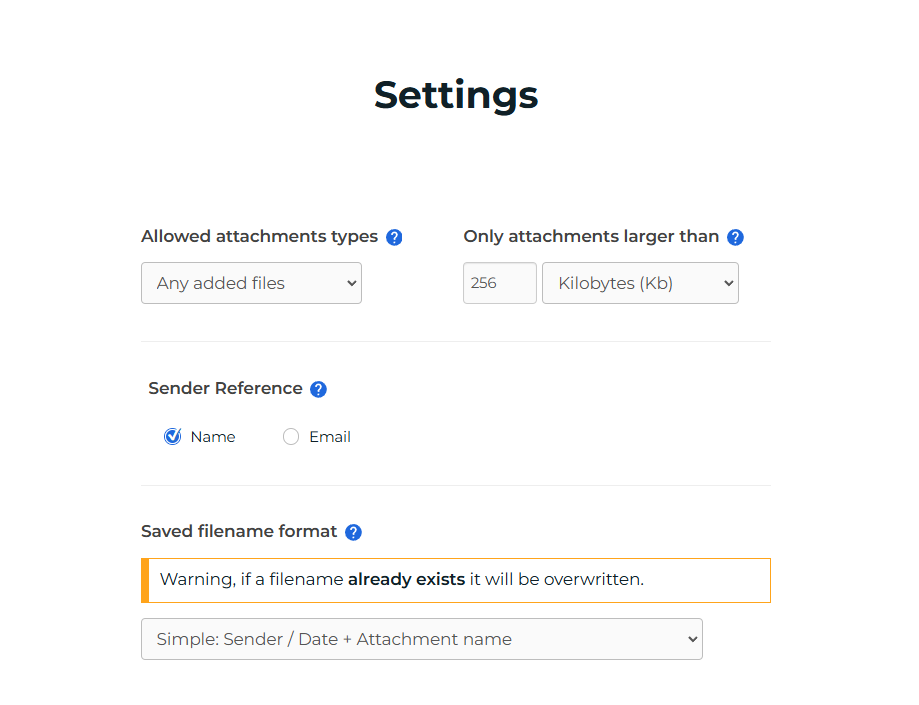
Task: Click the Saved filename format label
Action: pos(239,532)
